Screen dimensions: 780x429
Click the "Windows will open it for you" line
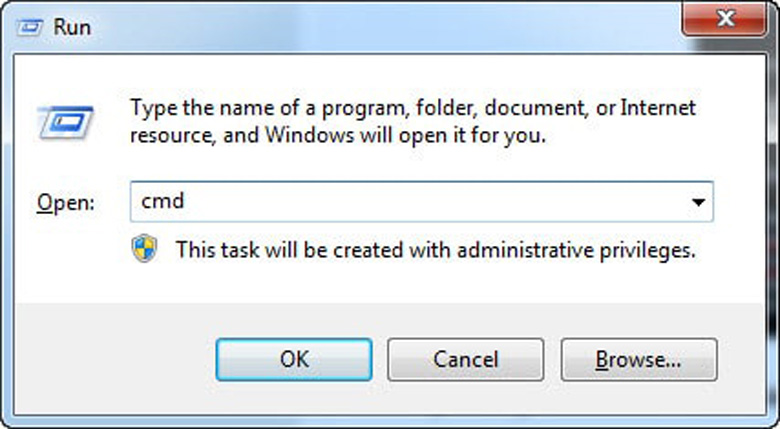pos(338,135)
